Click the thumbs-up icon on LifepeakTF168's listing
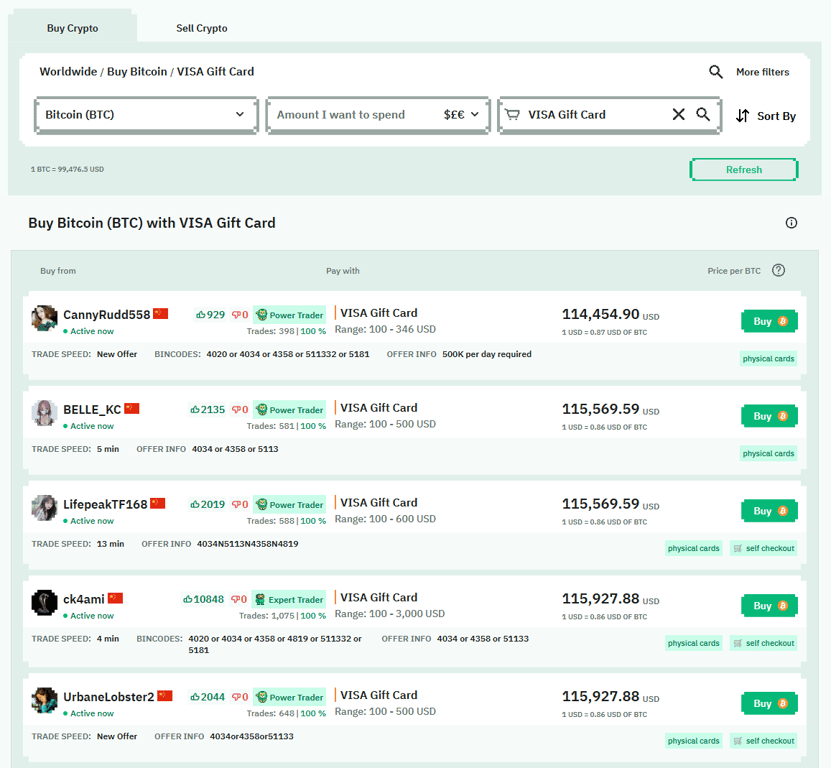831x768 pixels. 197,504
